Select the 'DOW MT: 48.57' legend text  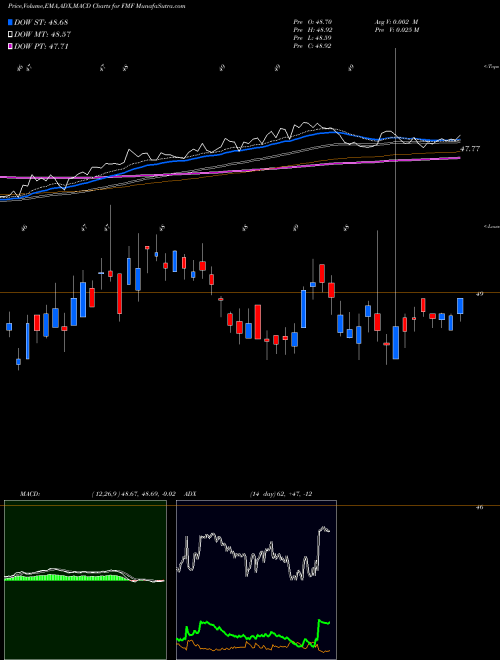tap(43, 35)
